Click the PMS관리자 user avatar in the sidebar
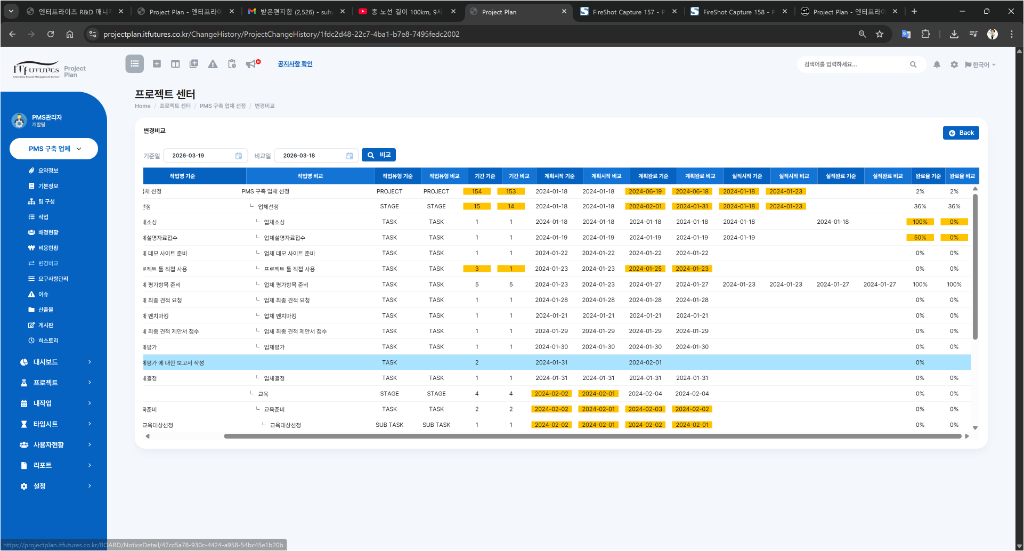Viewport: 1024px width, 551px height. (x=19, y=120)
